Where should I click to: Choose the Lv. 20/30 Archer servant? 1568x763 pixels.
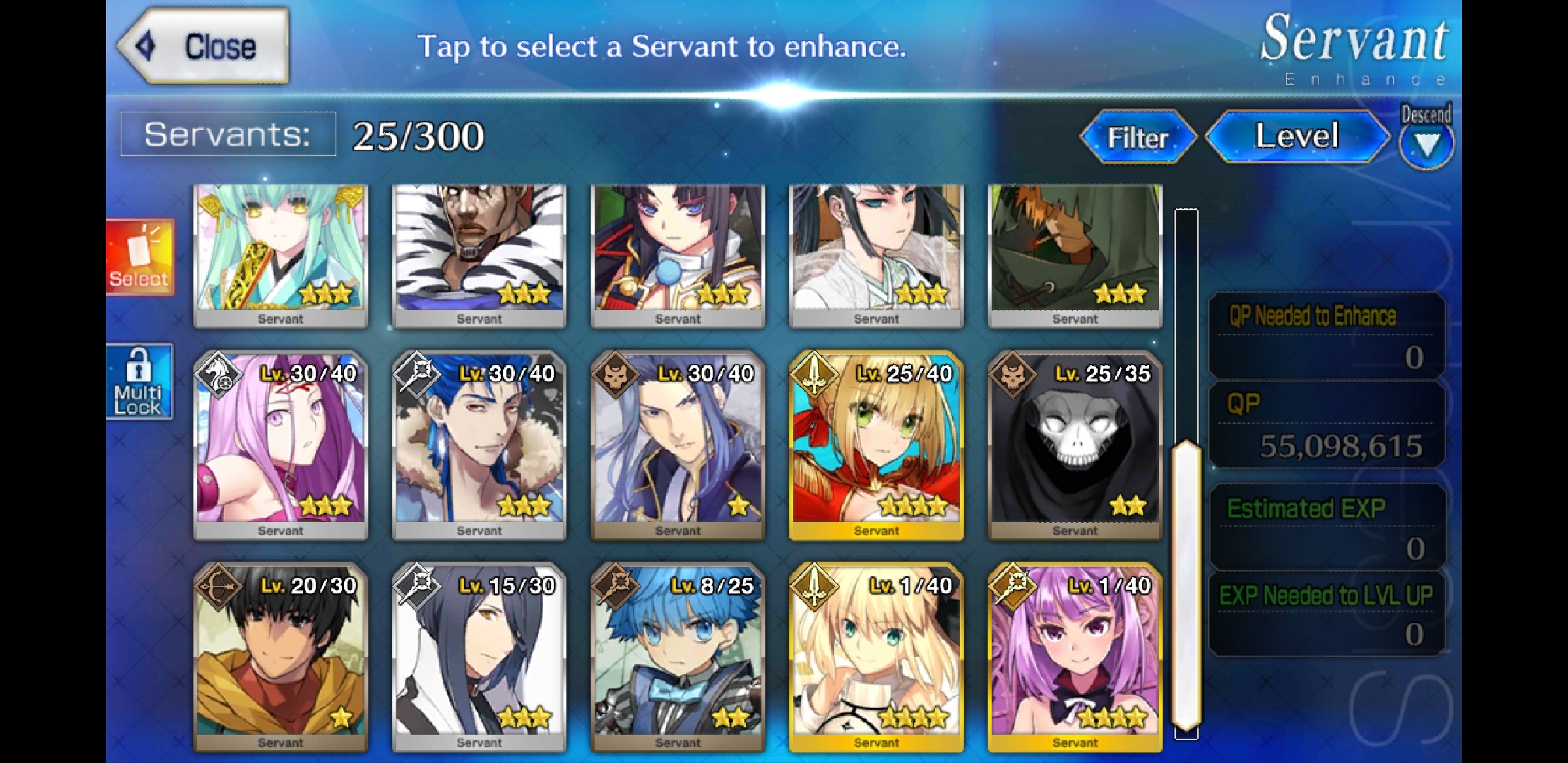coord(280,658)
